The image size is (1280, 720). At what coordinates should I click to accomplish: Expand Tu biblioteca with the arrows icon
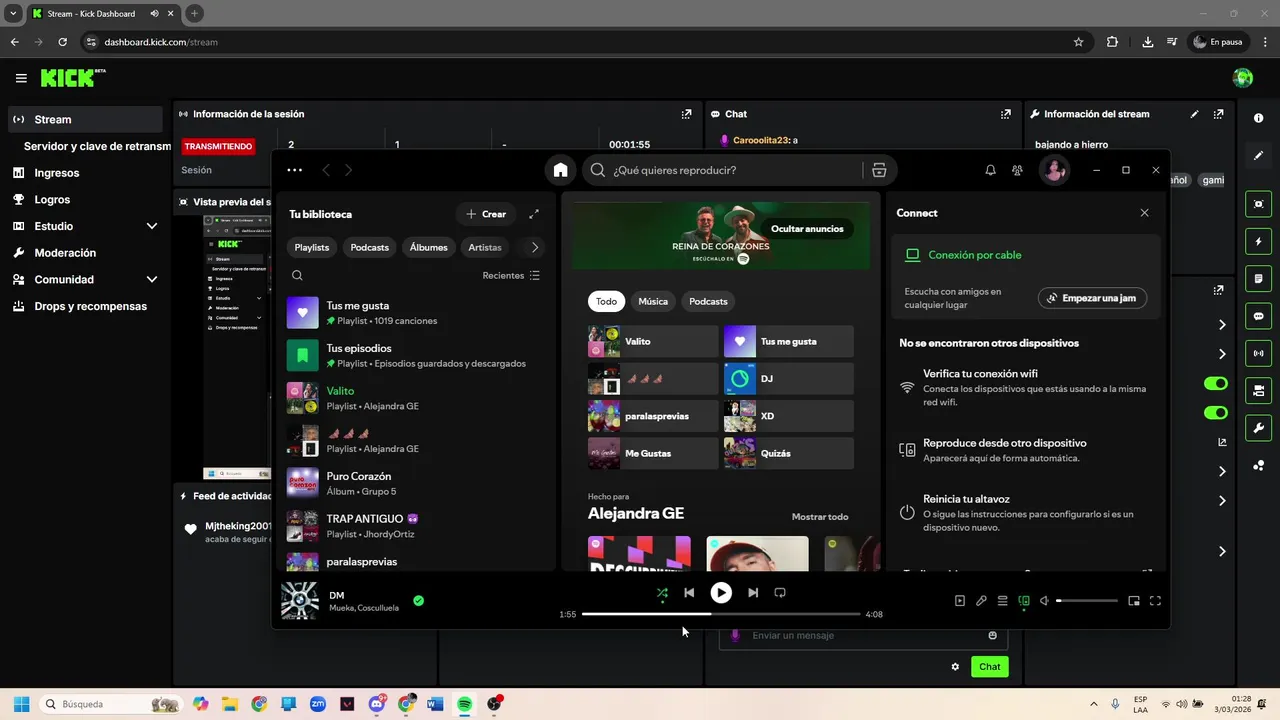click(x=534, y=214)
